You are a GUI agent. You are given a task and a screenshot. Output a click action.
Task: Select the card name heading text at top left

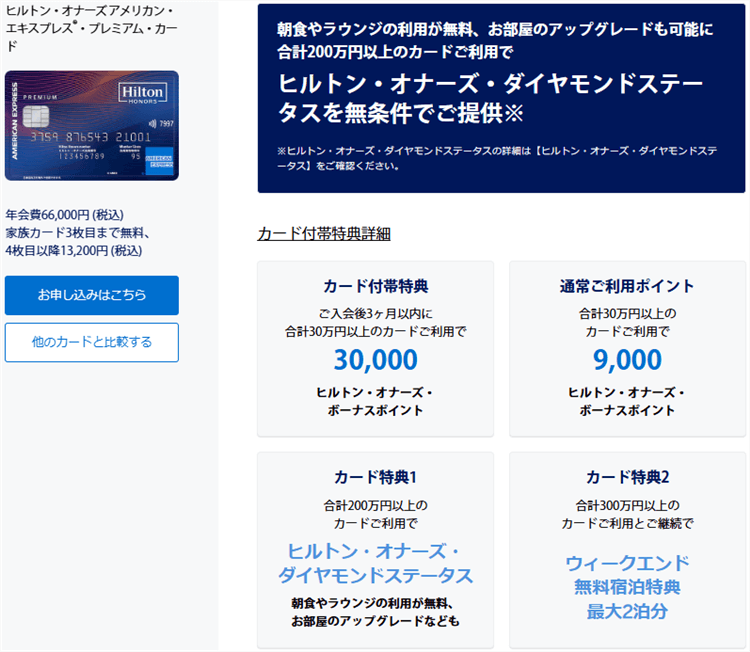point(89,27)
